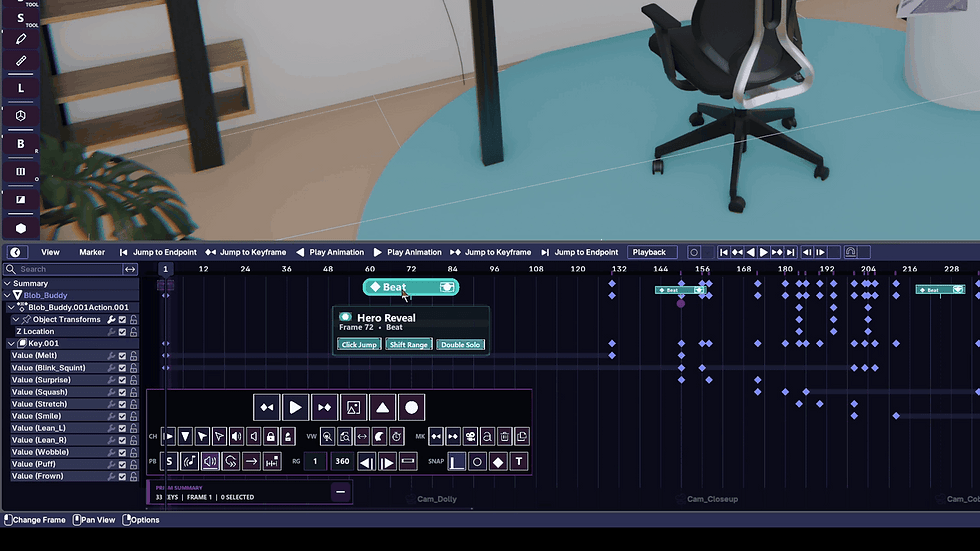Screen dimensions: 980x551
Task: Click left Jump to Endpoint header item
Action: pos(158,252)
